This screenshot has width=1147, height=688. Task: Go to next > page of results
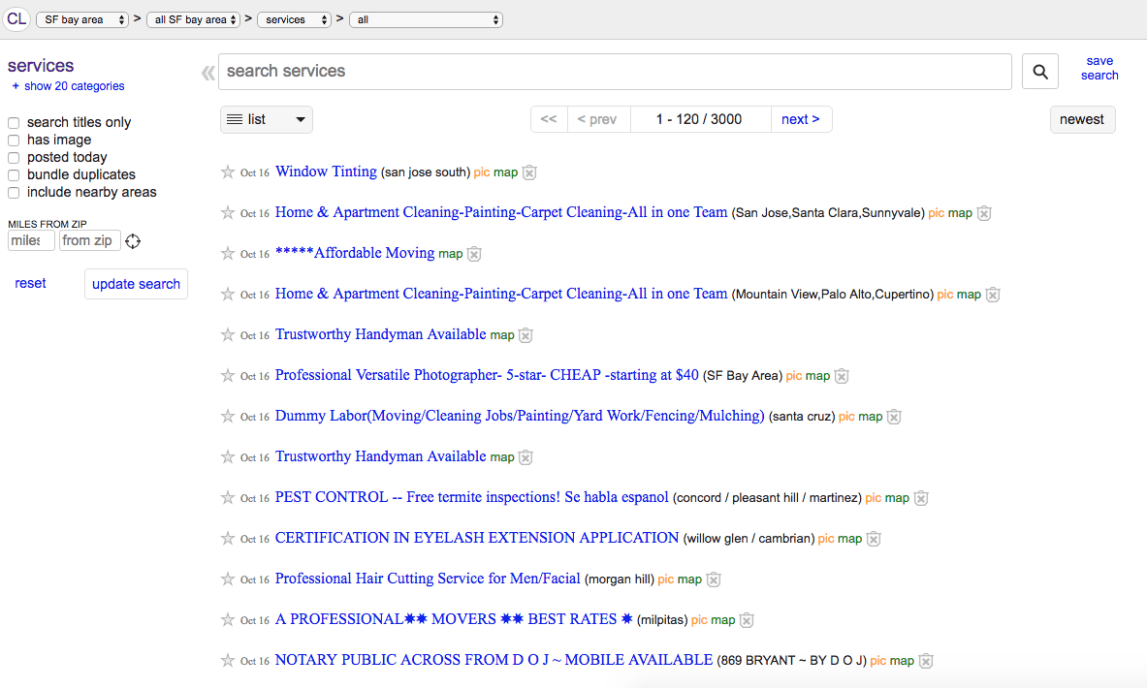tap(801, 119)
